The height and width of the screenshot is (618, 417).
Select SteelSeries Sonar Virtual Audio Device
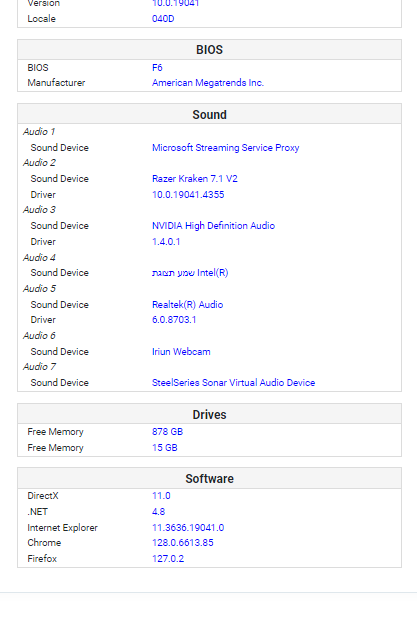coord(233,383)
